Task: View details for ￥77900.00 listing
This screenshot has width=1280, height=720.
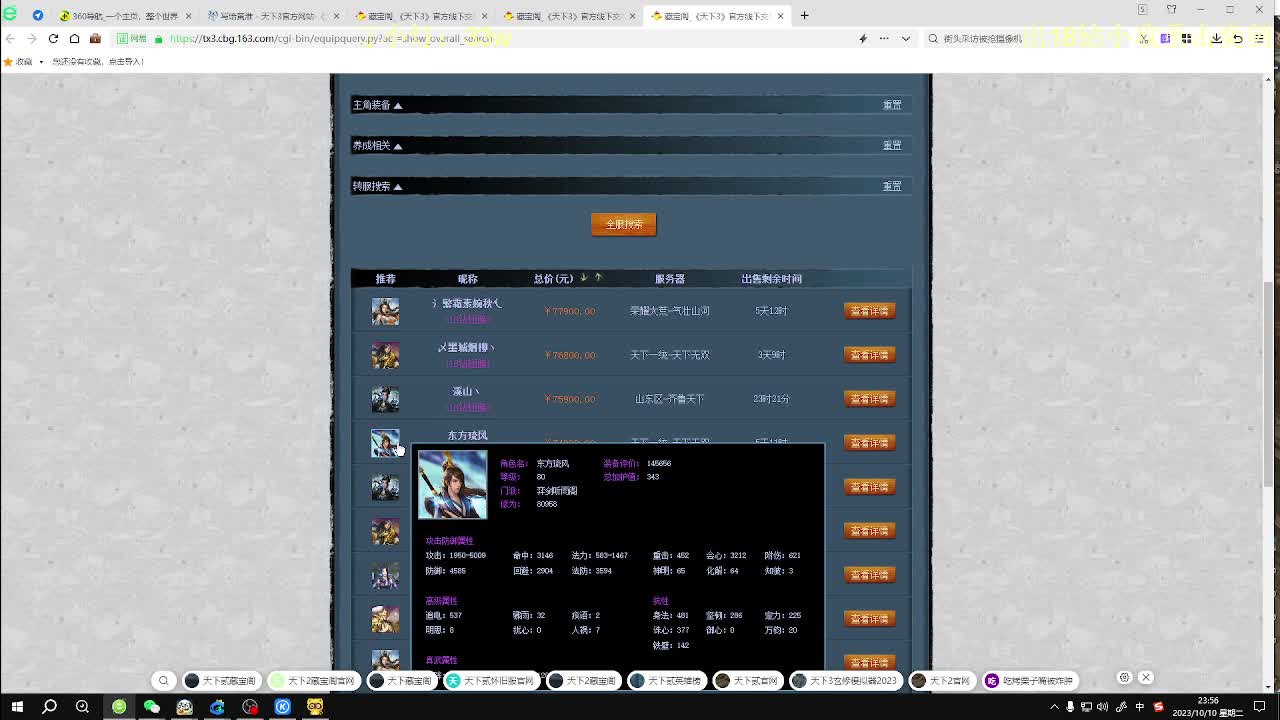Action: point(869,311)
